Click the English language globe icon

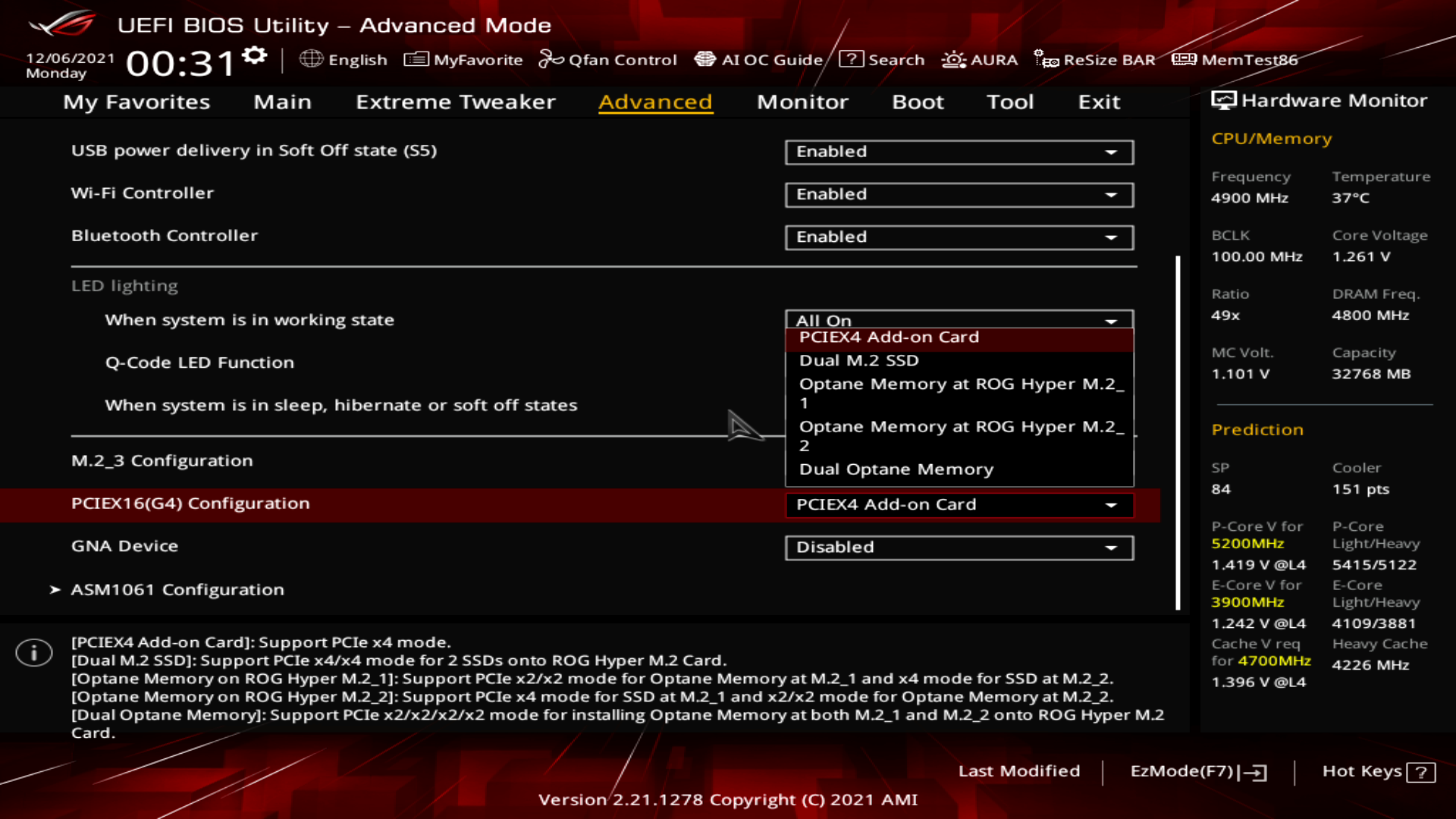311,59
